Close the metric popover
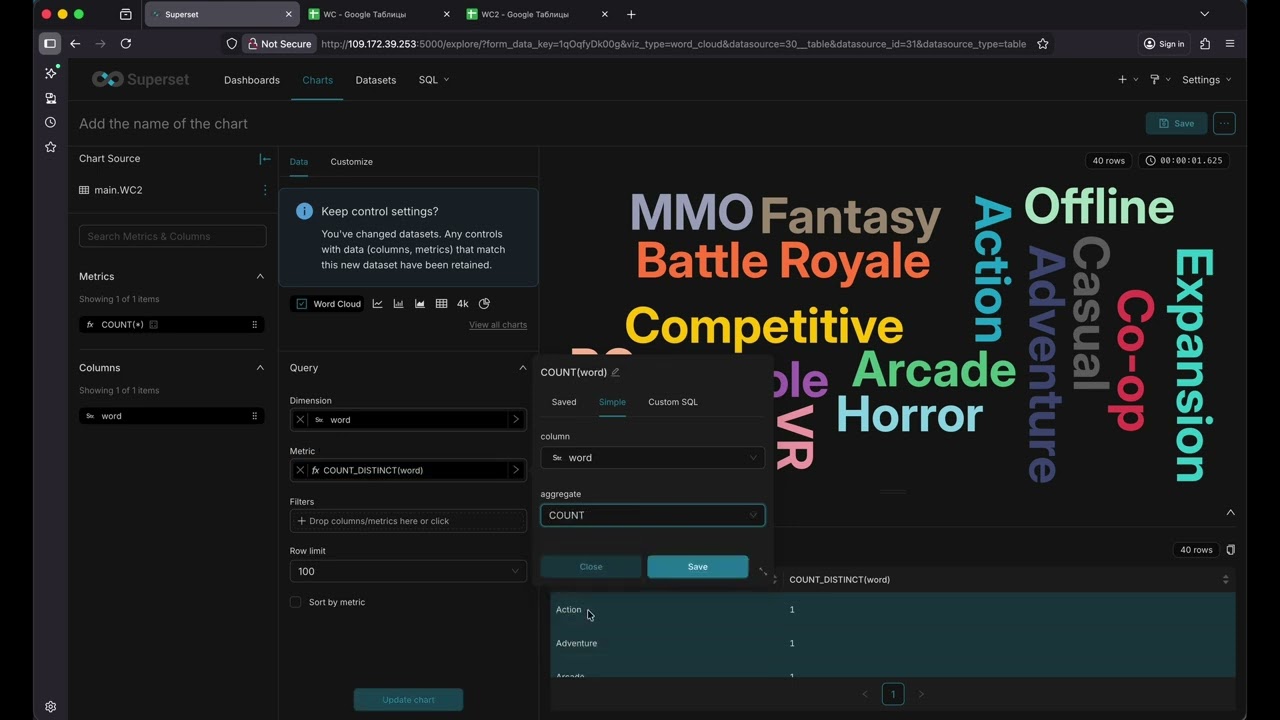The width and height of the screenshot is (1280, 720). pos(591,567)
